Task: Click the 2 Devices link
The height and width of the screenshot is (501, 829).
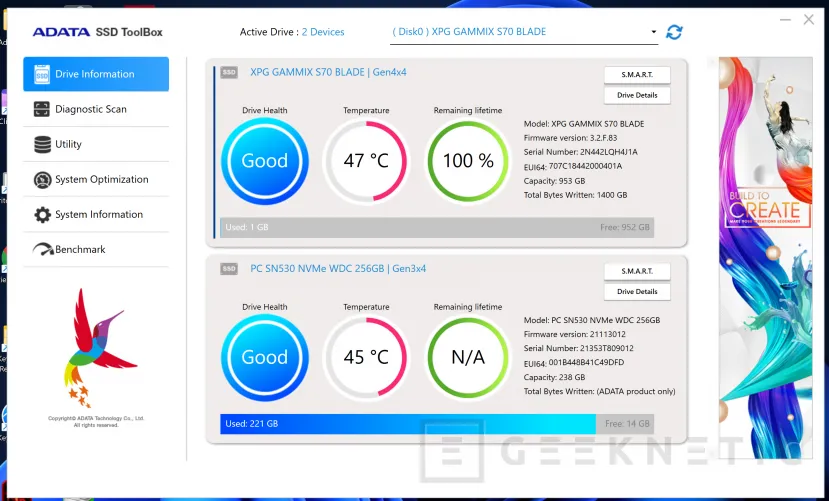Action: point(323,32)
